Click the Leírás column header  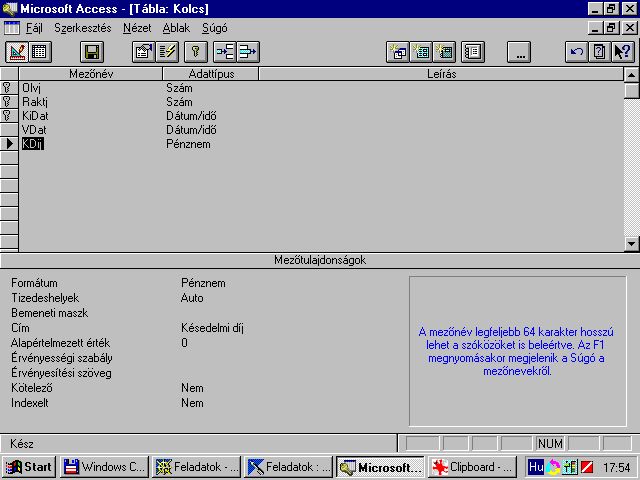tap(441, 74)
